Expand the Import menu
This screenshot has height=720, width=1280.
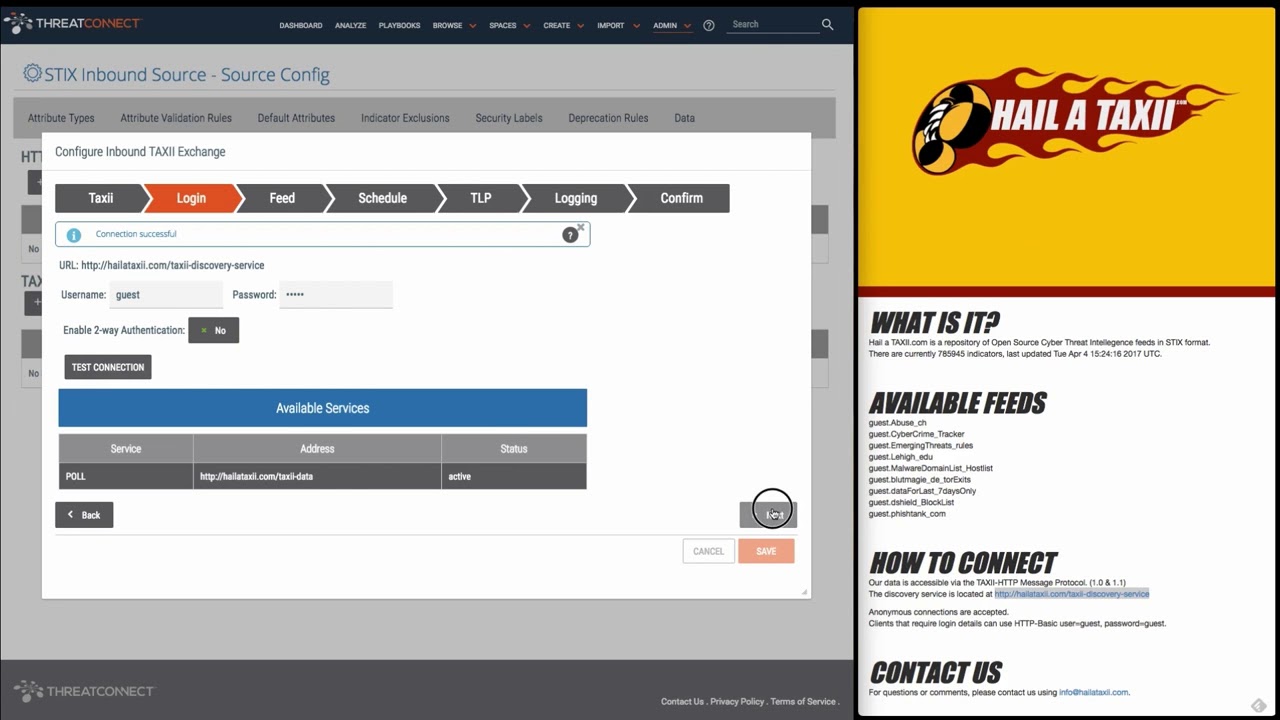[x=617, y=25]
